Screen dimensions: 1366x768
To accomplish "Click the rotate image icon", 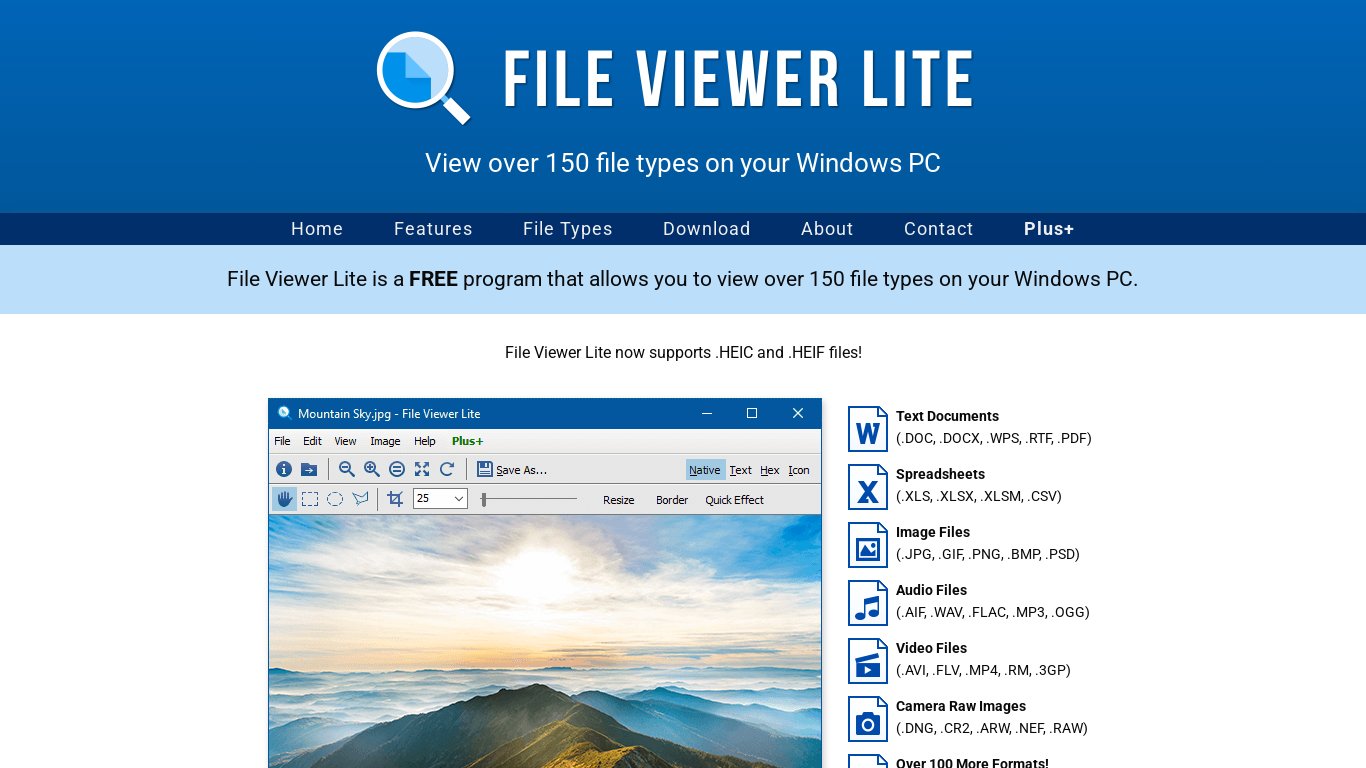I will coord(447,469).
